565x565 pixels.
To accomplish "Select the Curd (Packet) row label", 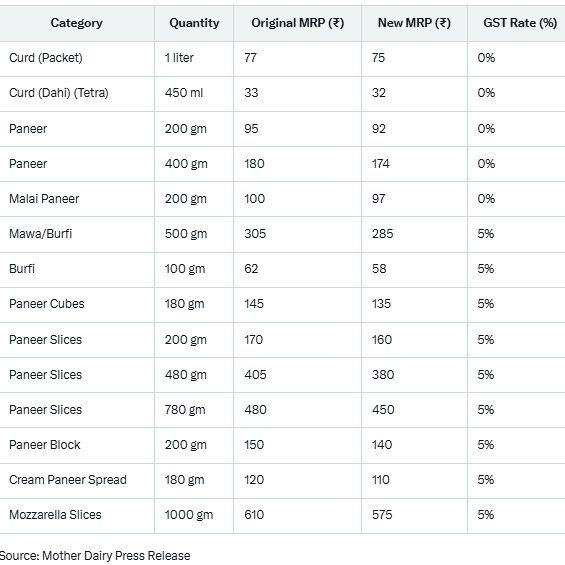I will click(x=46, y=58).
